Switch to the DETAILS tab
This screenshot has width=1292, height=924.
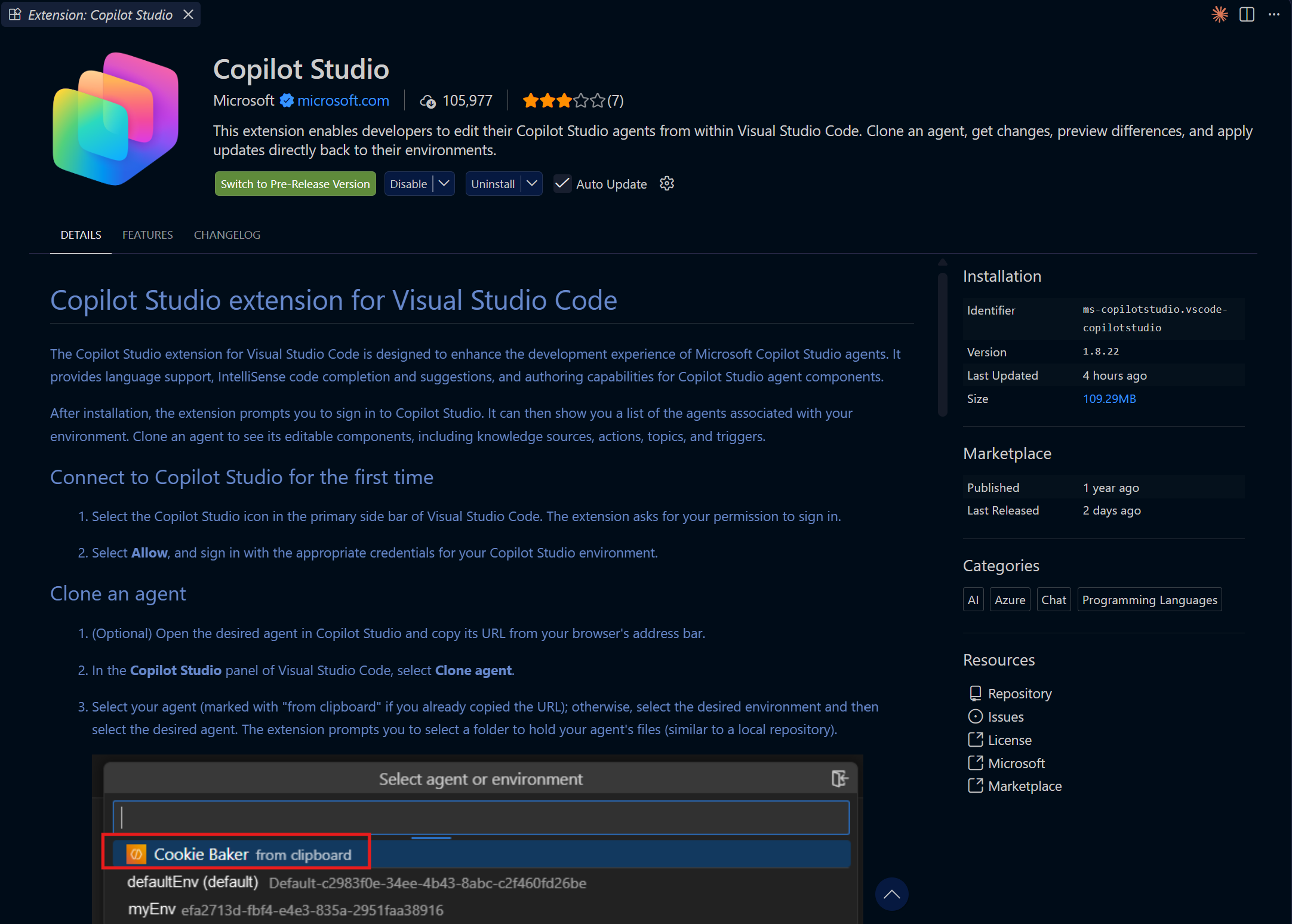pyautogui.click(x=81, y=235)
